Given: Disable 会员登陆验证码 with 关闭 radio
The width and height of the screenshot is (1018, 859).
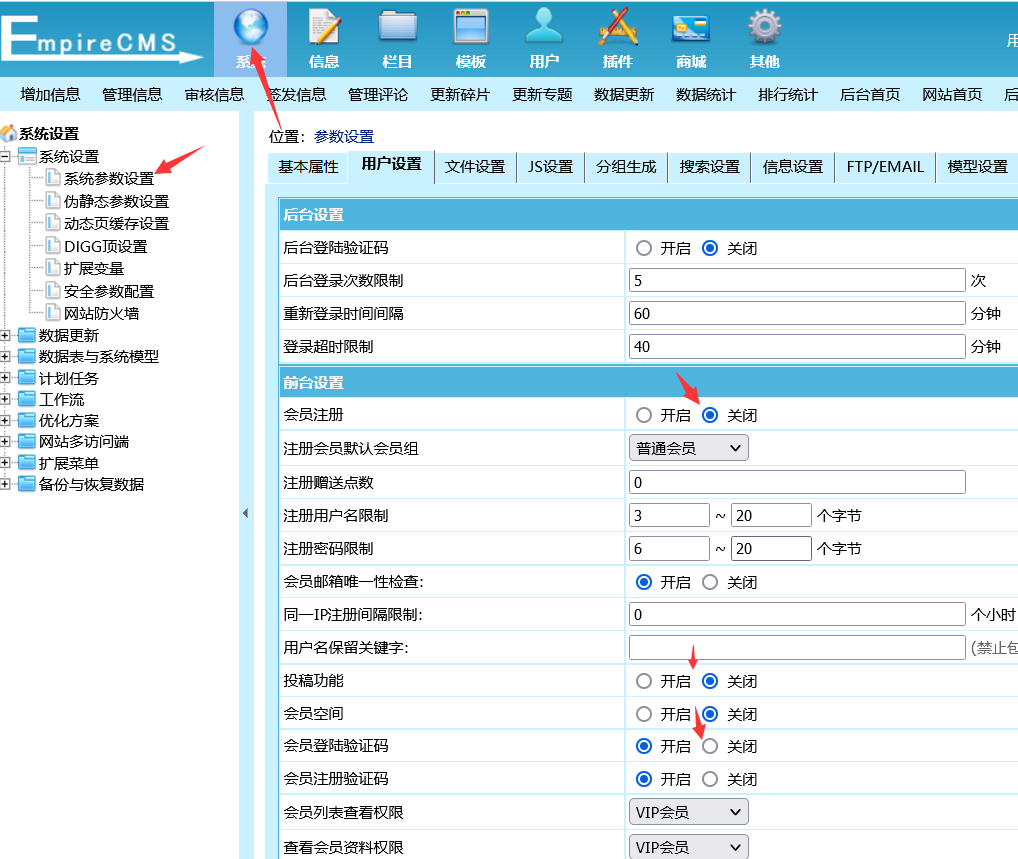Looking at the screenshot, I should pyautogui.click(x=710, y=746).
